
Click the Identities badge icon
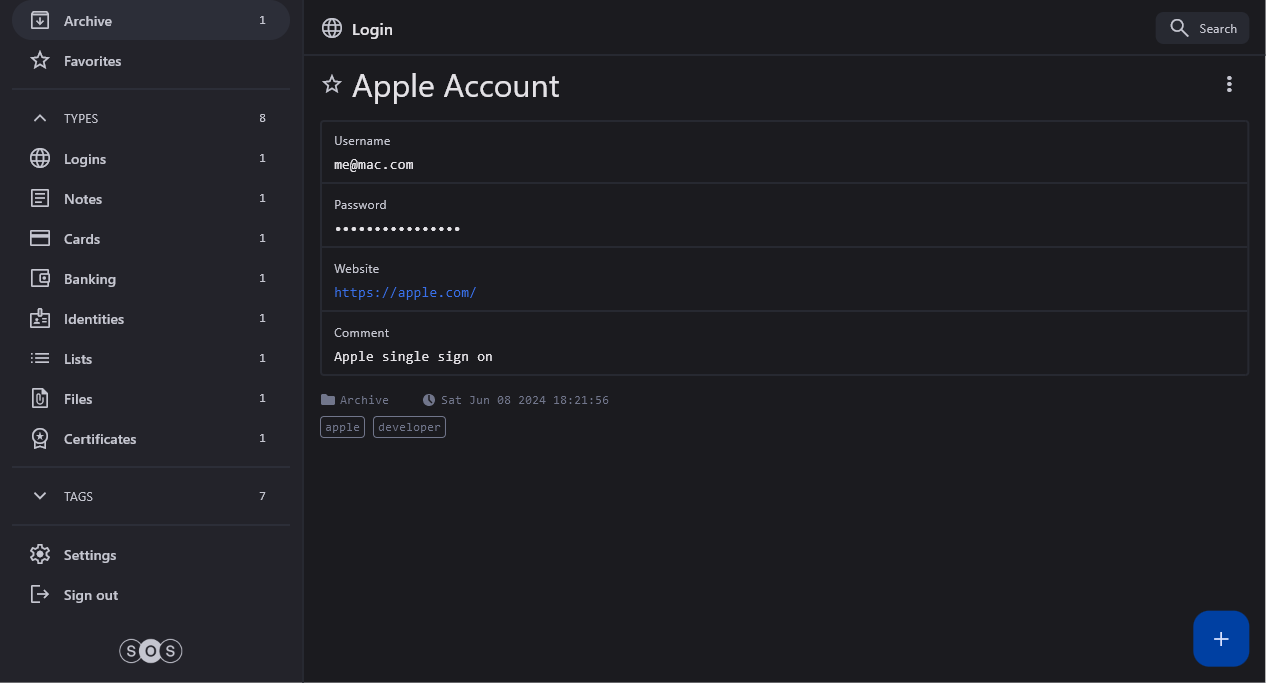click(40, 319)
